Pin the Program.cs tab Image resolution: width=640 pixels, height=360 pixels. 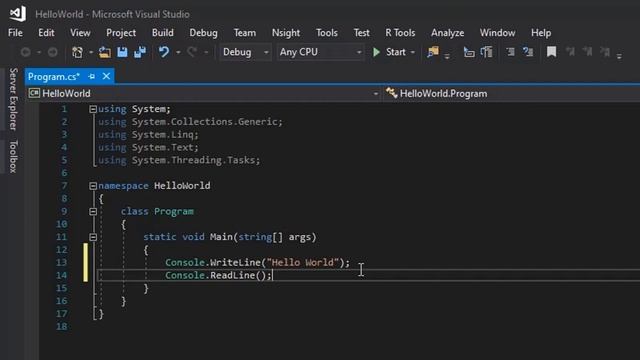coord(91,76)
